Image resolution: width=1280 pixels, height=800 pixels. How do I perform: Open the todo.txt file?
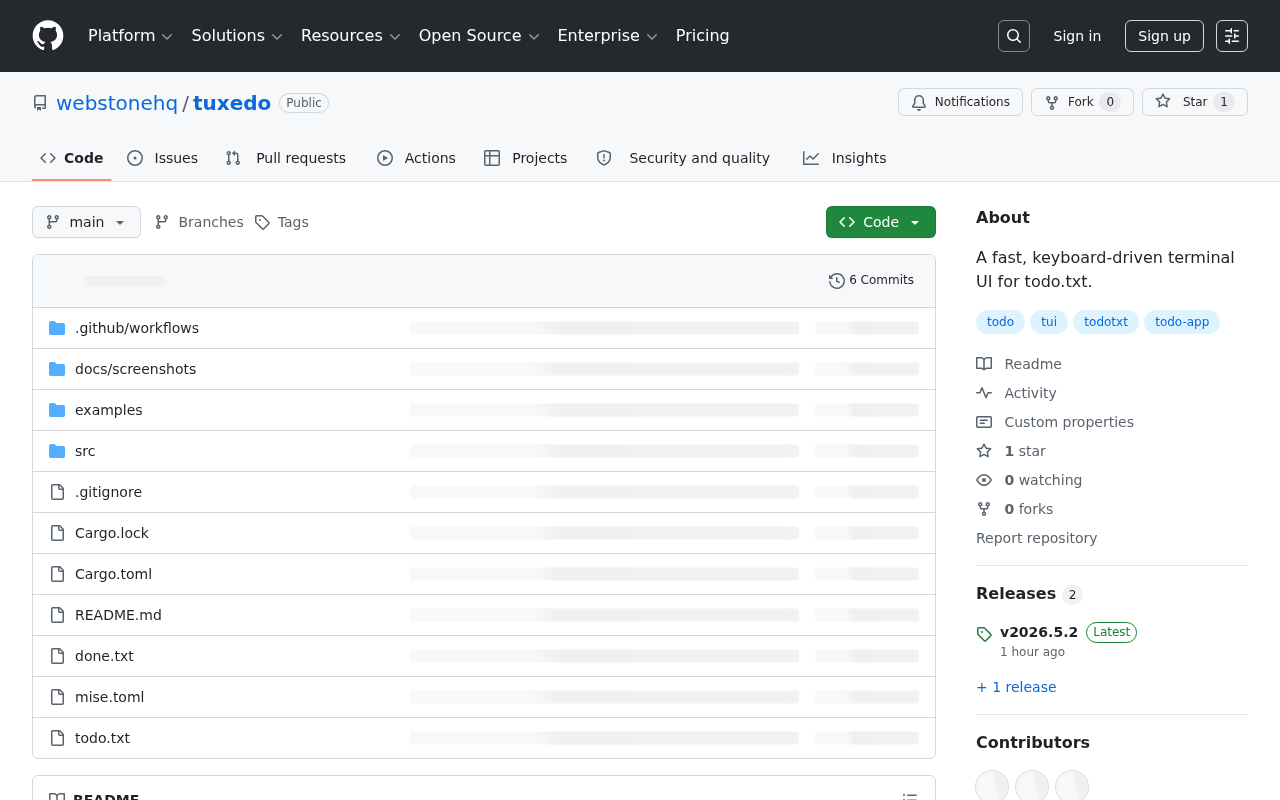pyautogui.click(x=102, y=738)
